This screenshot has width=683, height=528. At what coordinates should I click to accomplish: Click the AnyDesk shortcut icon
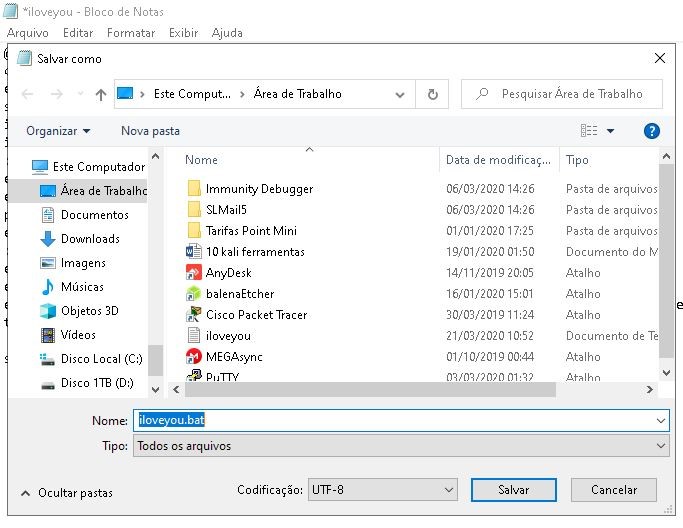point(194,273)
